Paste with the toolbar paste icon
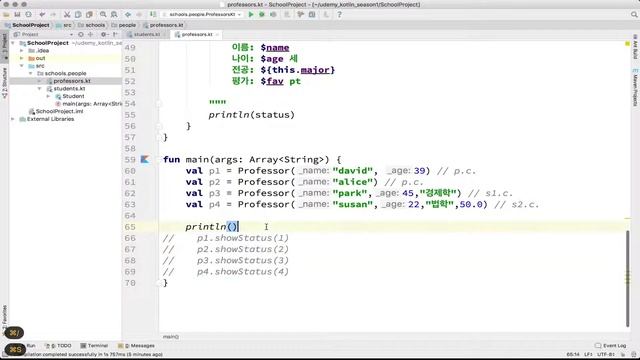 coord(89,14)
